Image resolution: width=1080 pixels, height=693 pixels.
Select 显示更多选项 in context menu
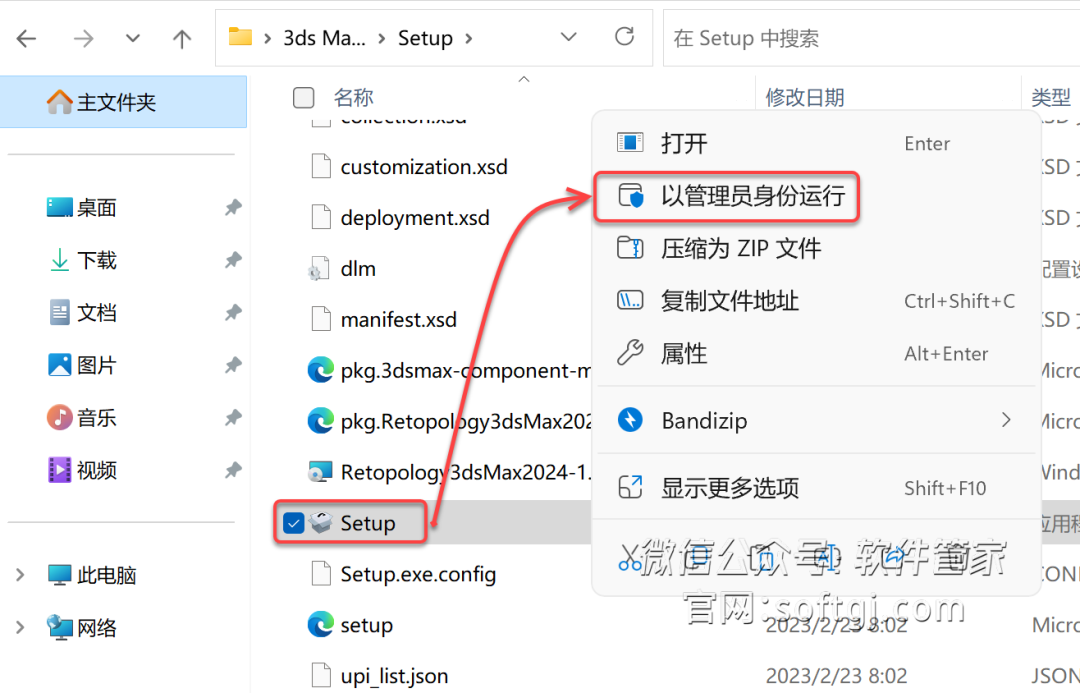[x=729, y=488]
